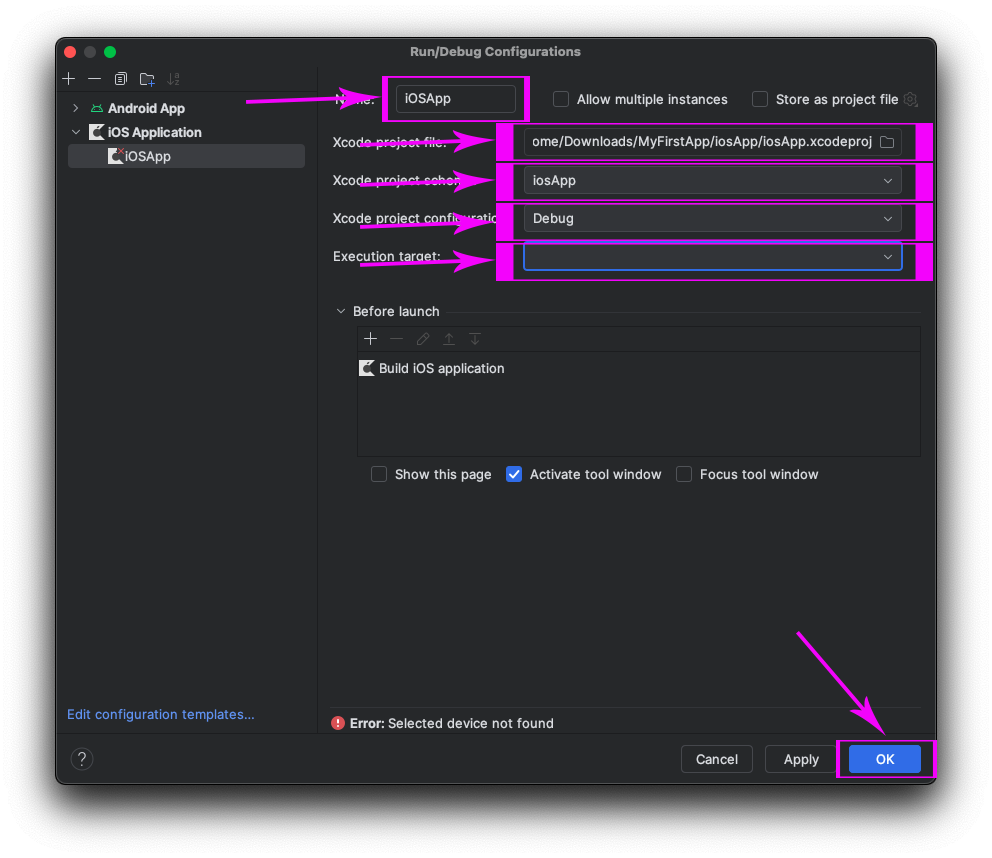Viewport: 992px width, 858px height.
Task: Move the Before launch task up
Action: (449, 339)
